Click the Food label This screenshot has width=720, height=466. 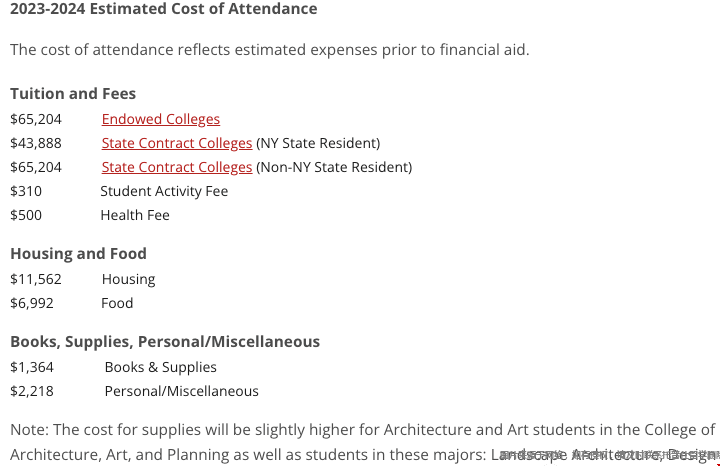coord(117,303)
